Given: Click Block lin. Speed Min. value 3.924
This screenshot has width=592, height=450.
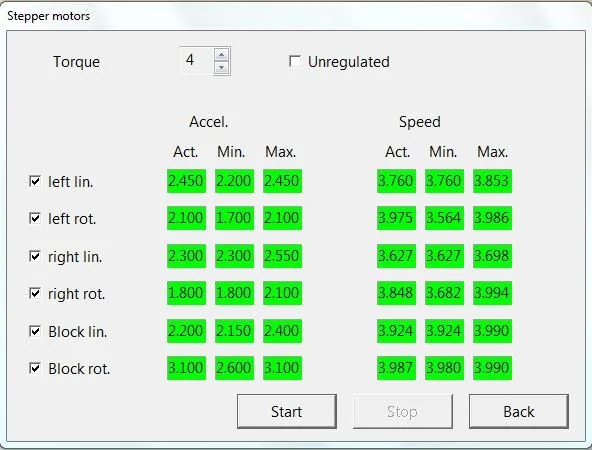Looking at the screenshot, I should (444, 331).
